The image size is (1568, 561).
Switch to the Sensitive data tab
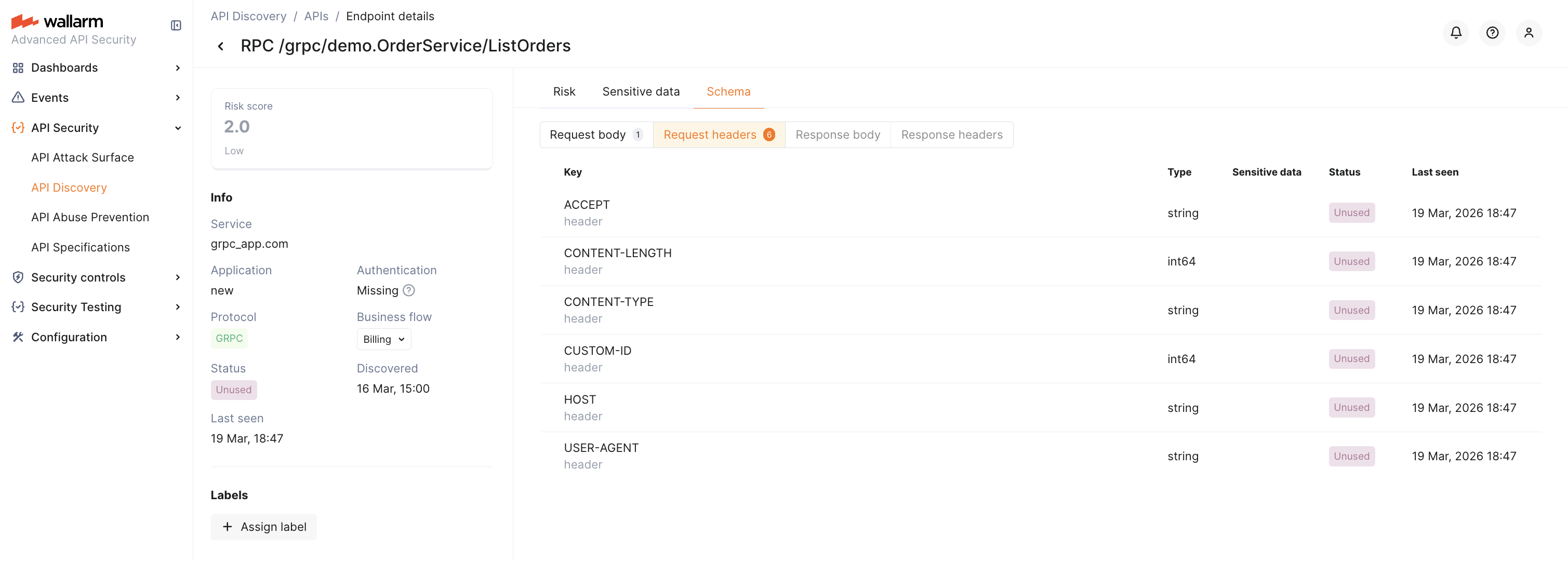click(x=641, y=91)
